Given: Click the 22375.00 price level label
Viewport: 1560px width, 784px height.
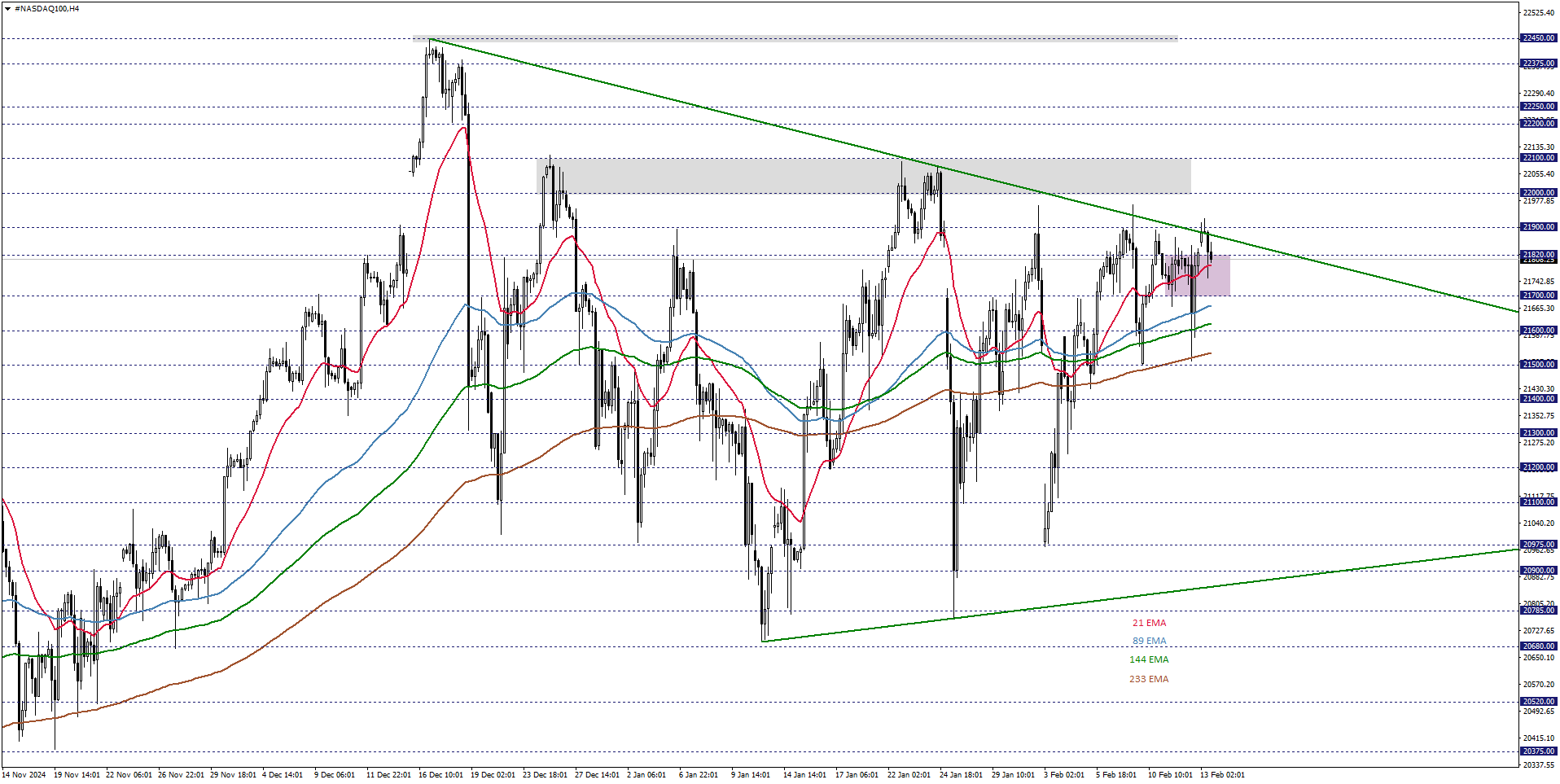Looking at the screenshot, I should pos(1539,64).
